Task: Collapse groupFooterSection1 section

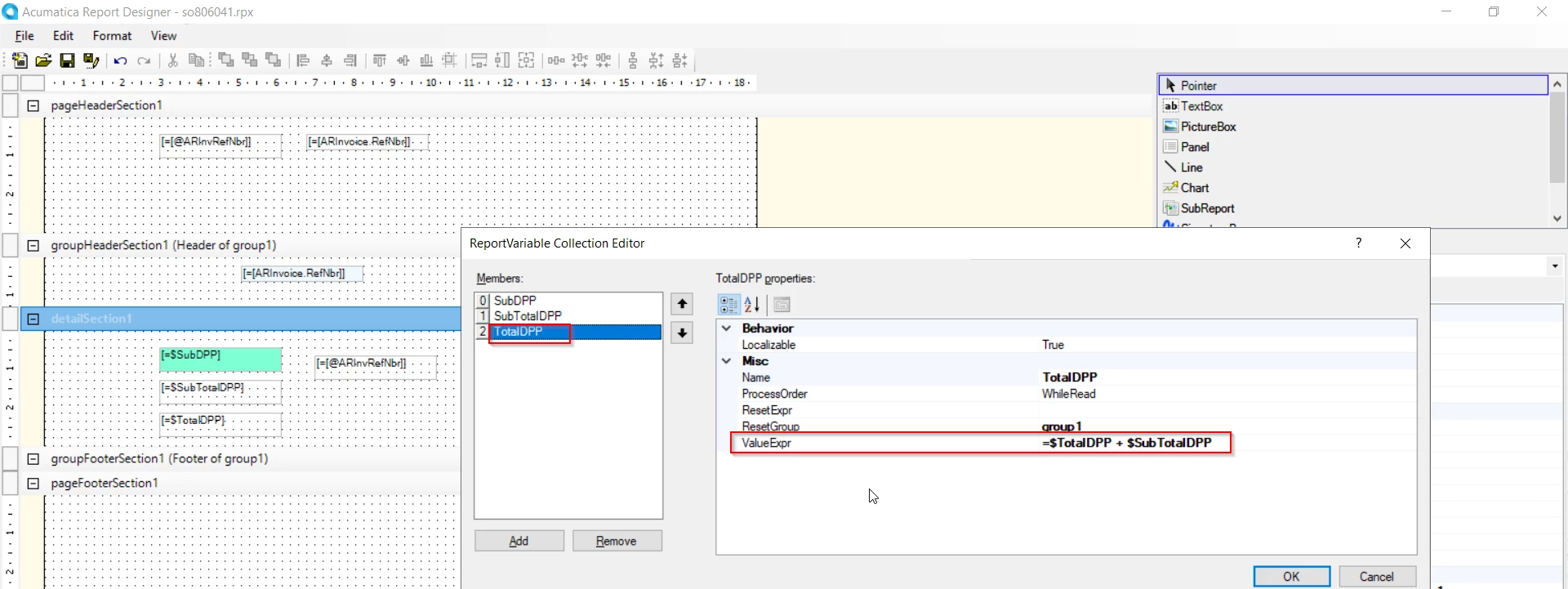Action: click(x=33, y=458)
